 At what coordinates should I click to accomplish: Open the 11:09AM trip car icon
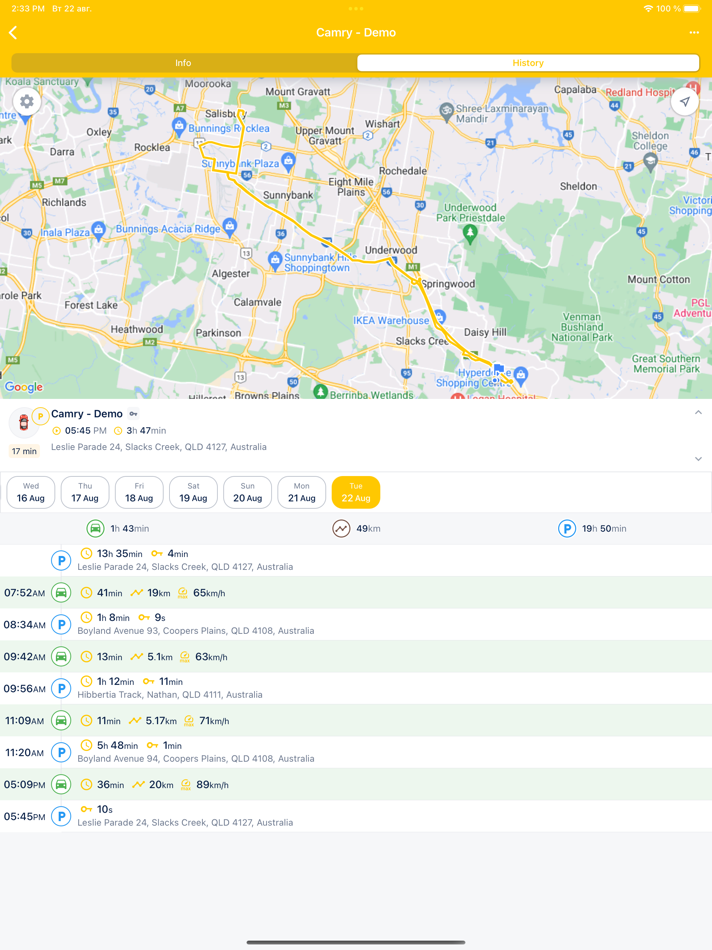click(61, 720)
